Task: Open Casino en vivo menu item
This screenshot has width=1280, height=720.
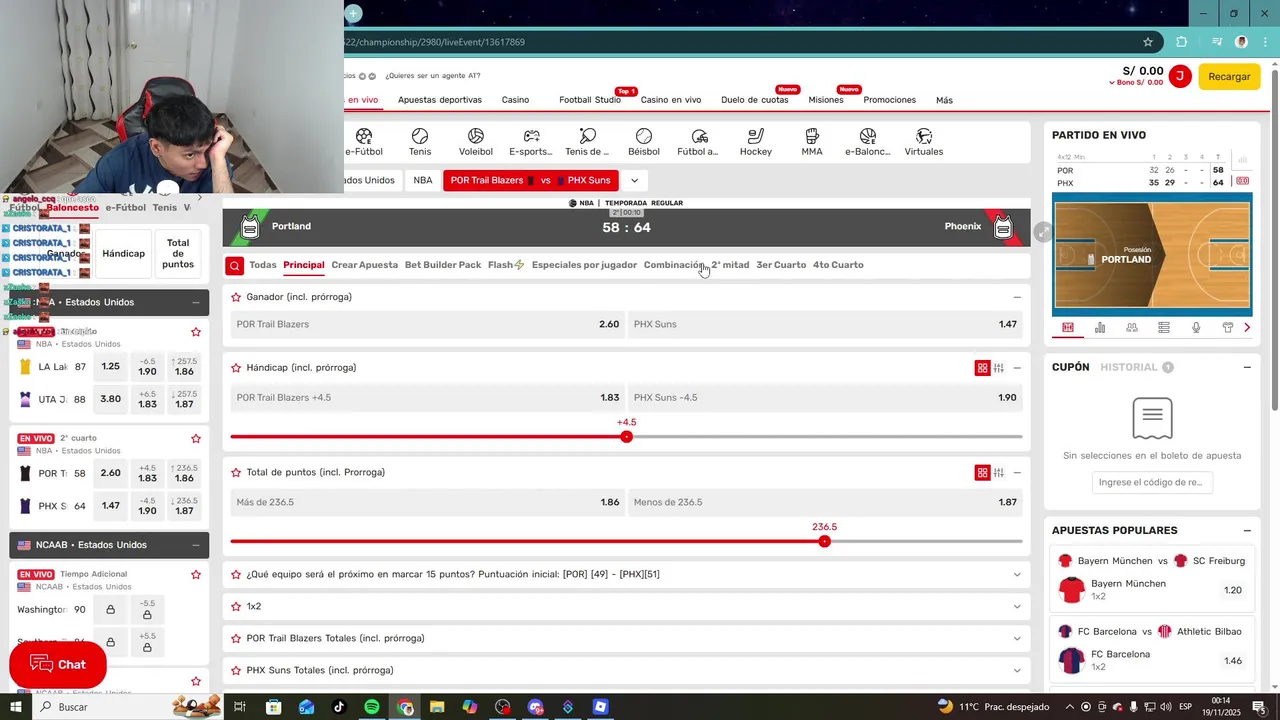Action: click(671, 100)
